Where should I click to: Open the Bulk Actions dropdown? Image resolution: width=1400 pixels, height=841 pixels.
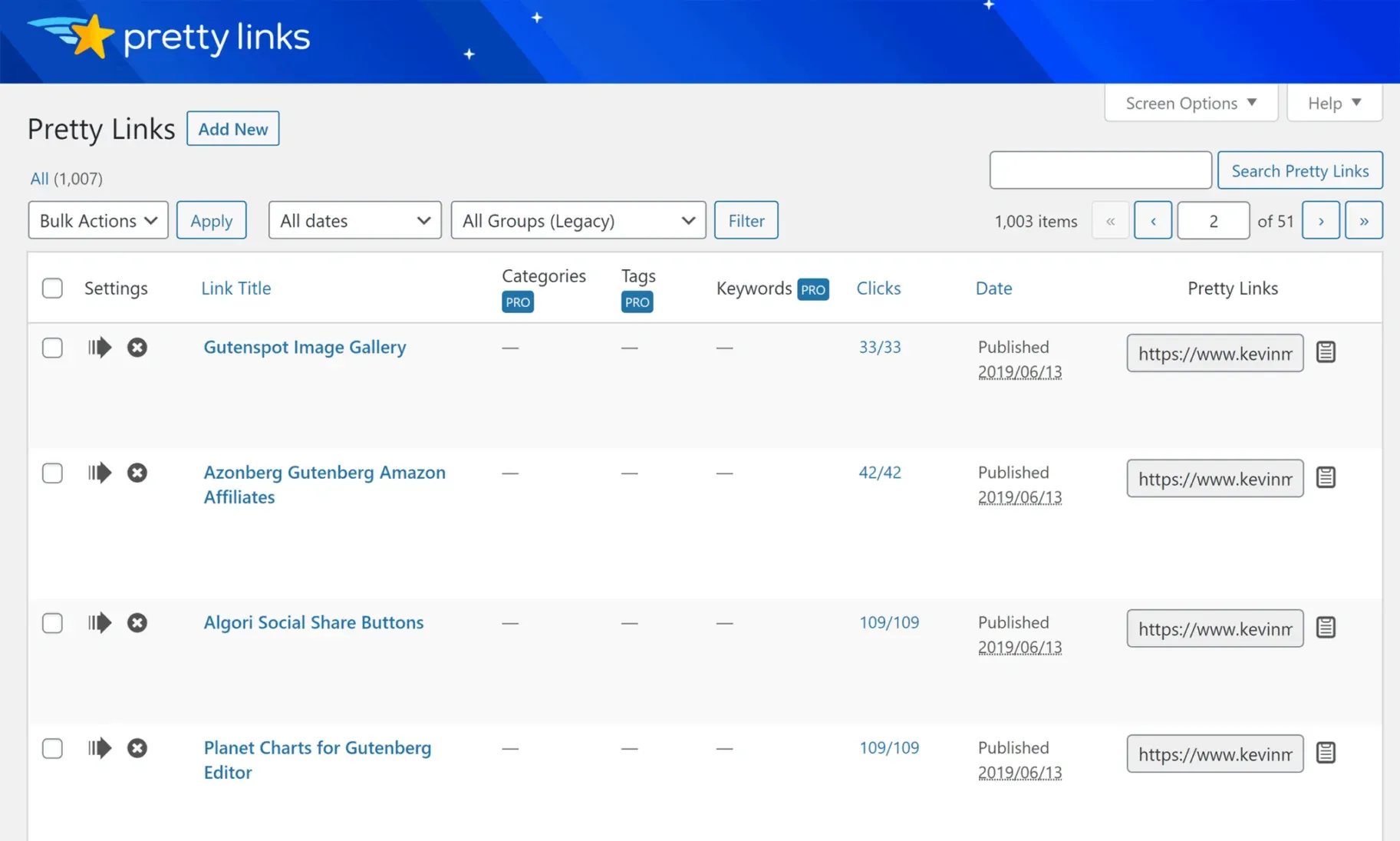point(98,220)
